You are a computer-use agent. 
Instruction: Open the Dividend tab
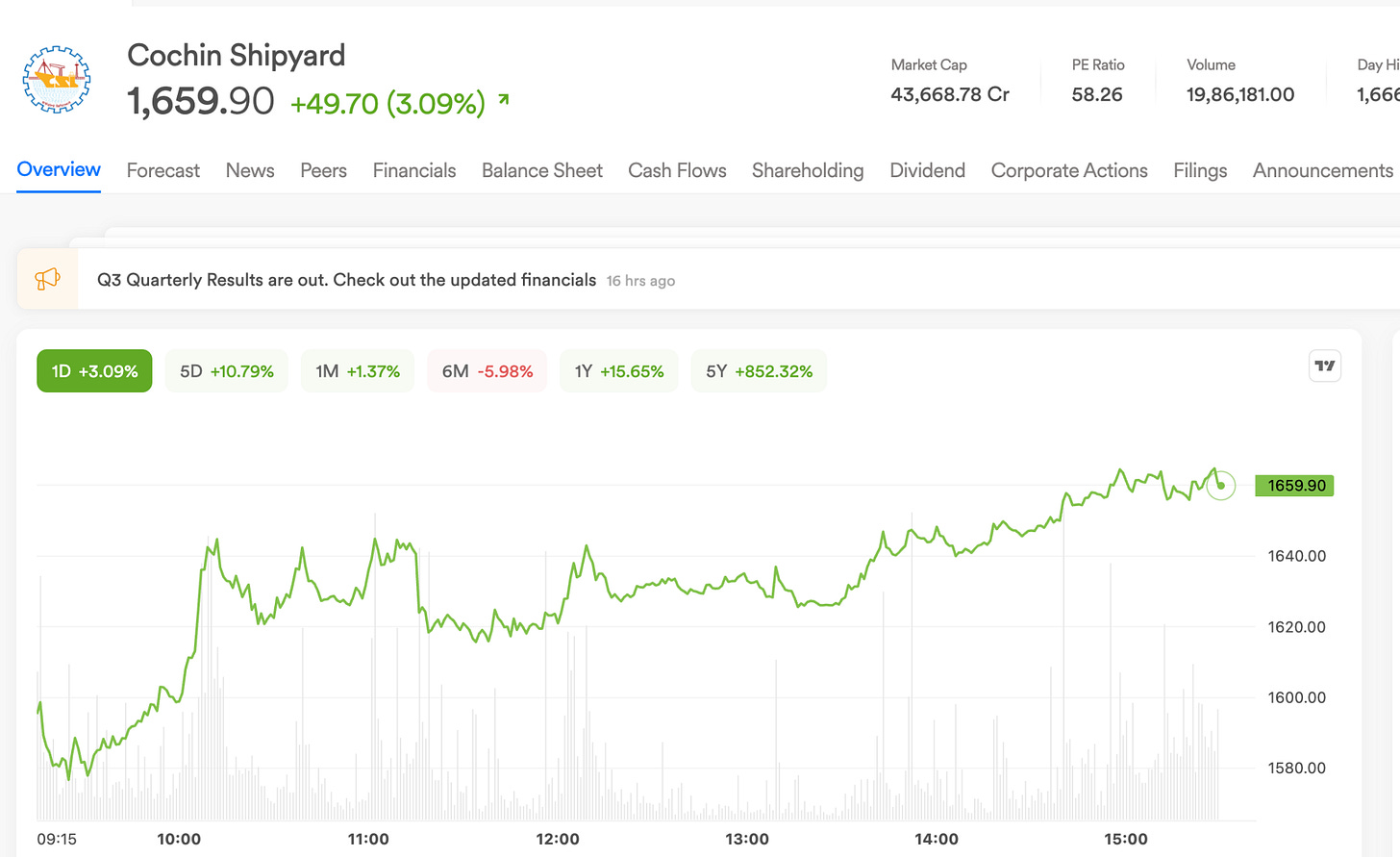pyautogui.click(x=927, y=170)
